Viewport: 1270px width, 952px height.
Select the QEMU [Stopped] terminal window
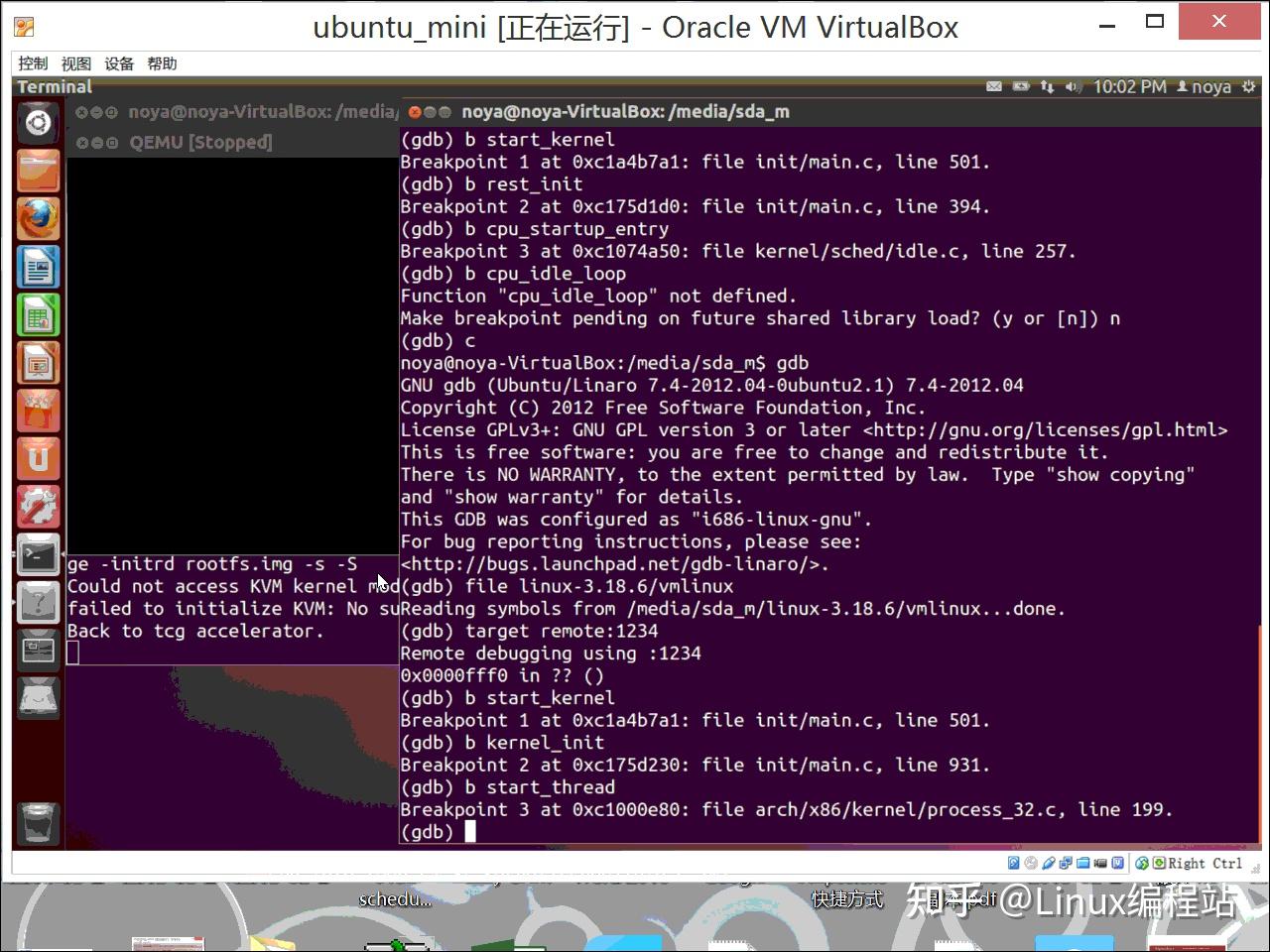click(x=200, y=142)
